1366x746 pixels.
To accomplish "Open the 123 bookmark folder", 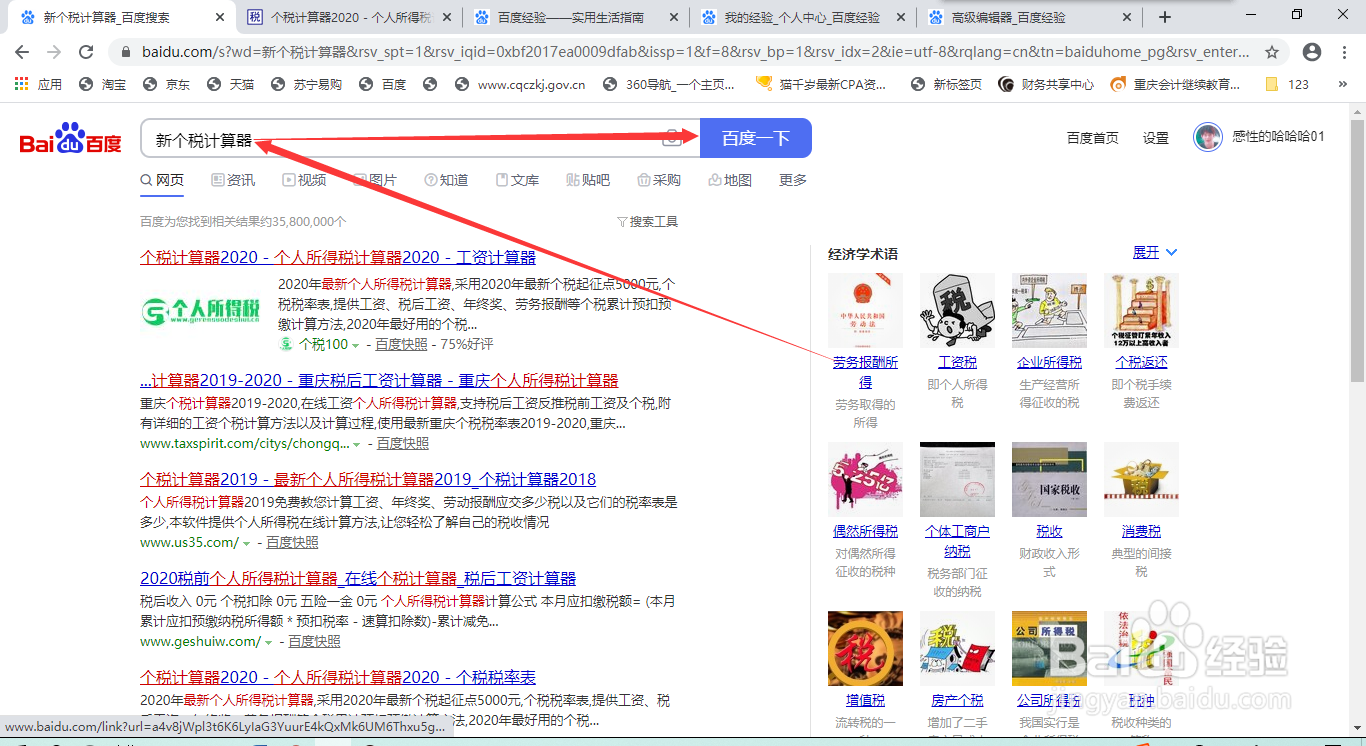I will pyautogui.click(x=1287, y=84).
